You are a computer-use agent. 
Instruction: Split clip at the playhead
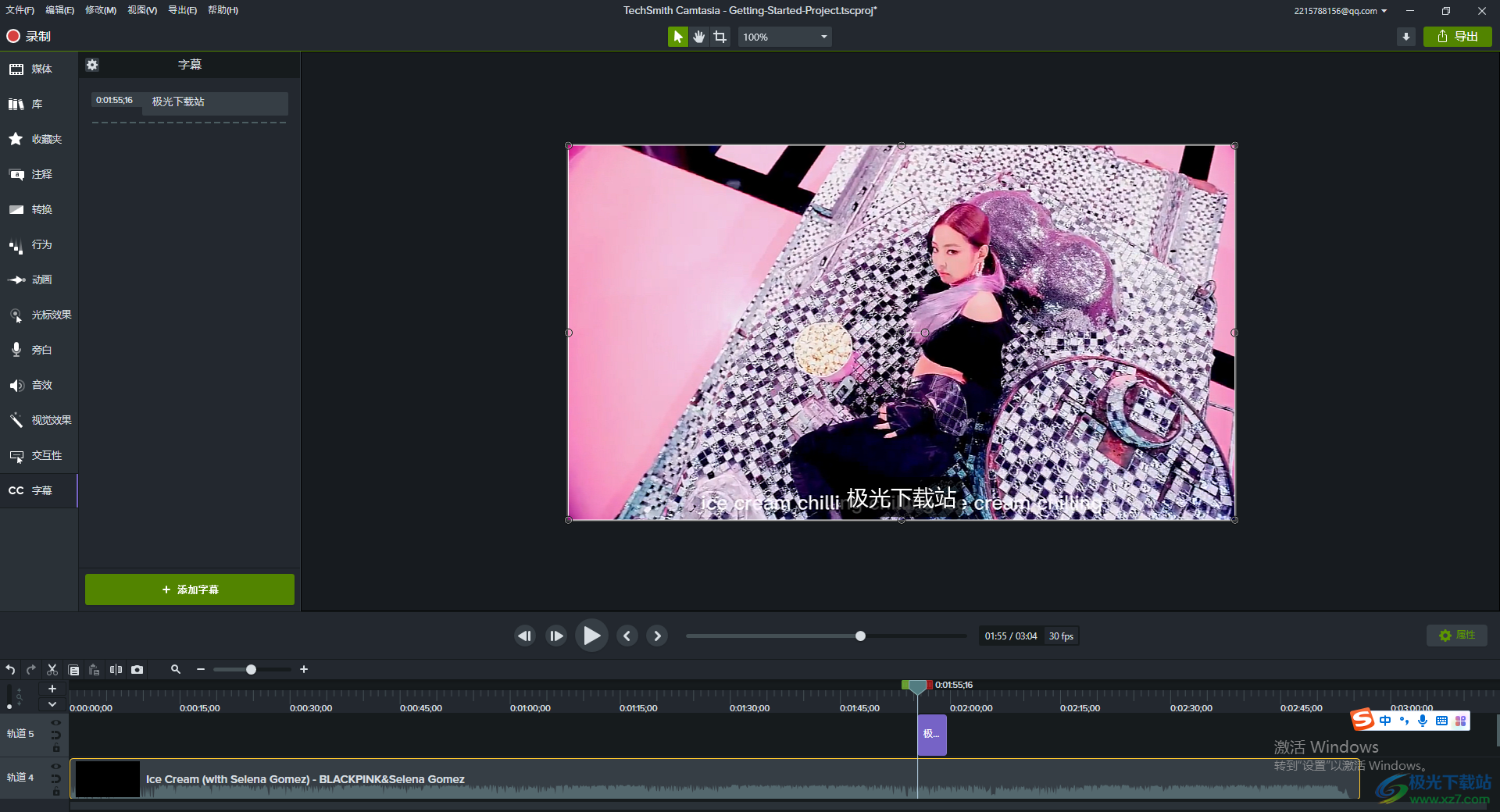116,670
